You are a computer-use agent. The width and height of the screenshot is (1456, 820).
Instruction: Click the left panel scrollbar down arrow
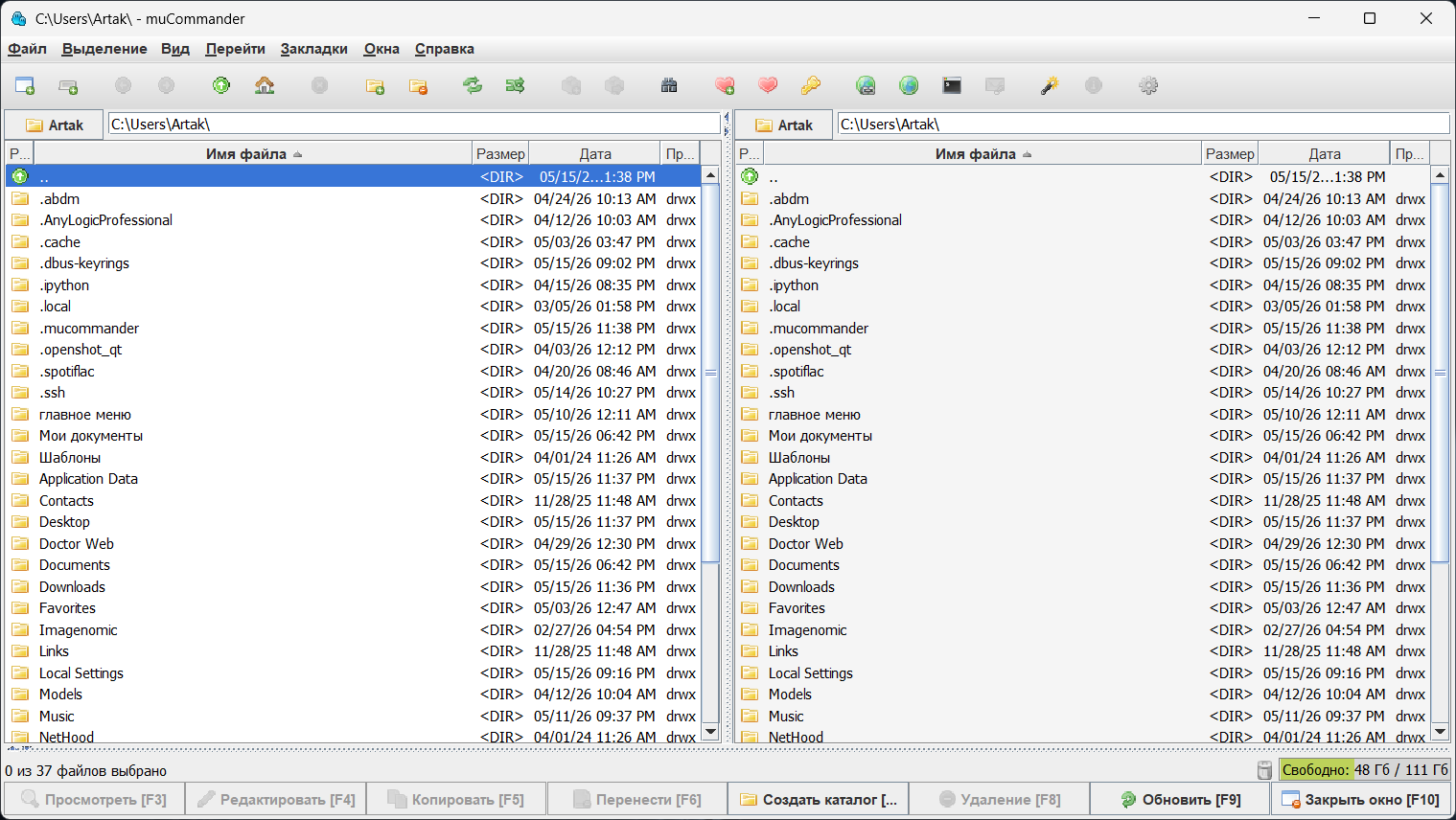point(710,732)
